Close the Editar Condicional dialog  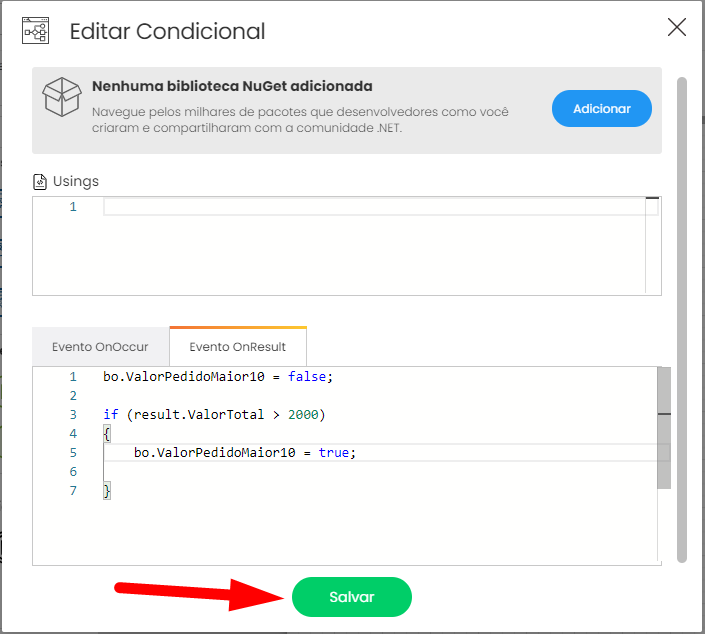pos(677,27)
